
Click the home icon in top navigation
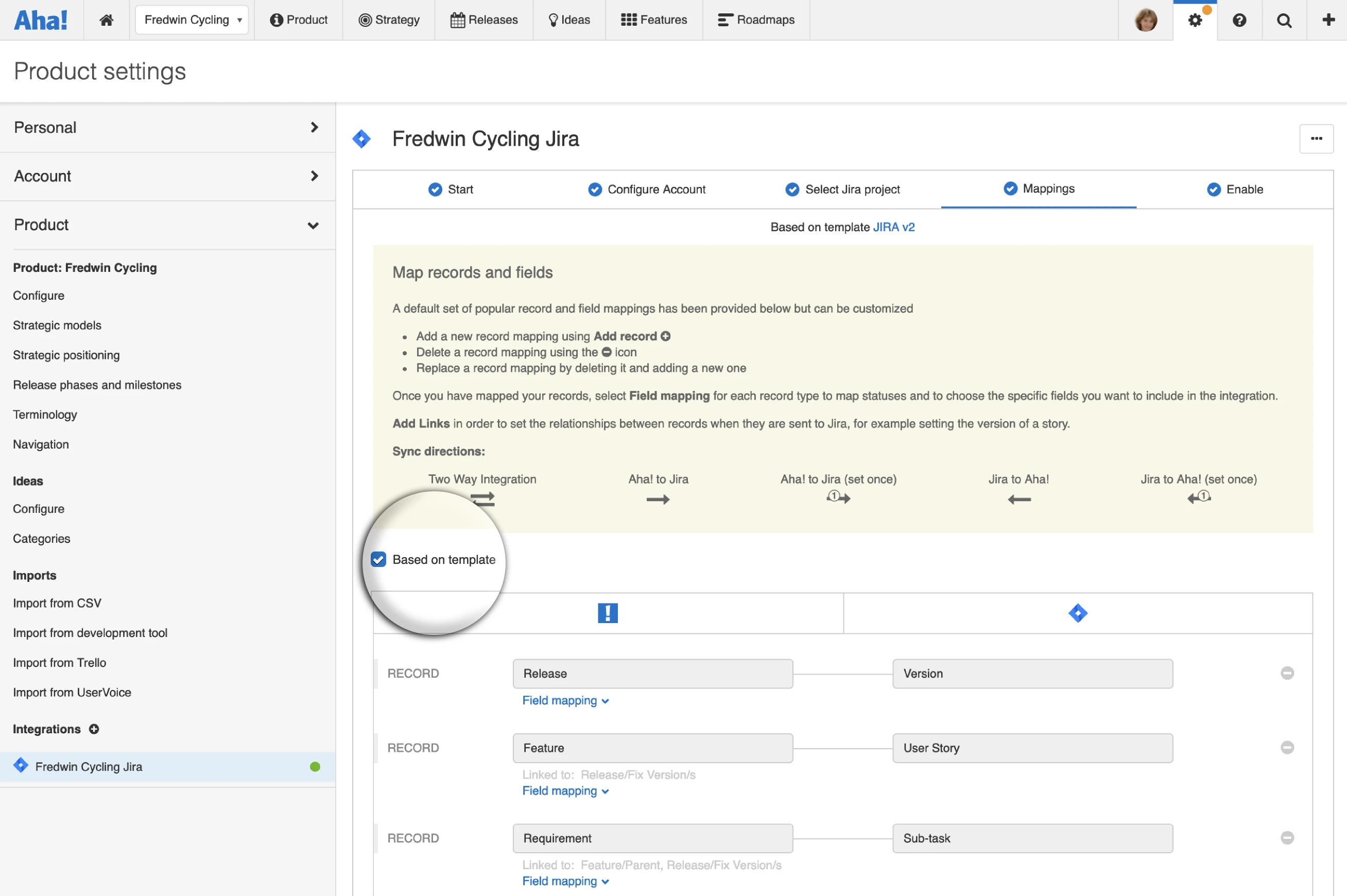[106, 20]
